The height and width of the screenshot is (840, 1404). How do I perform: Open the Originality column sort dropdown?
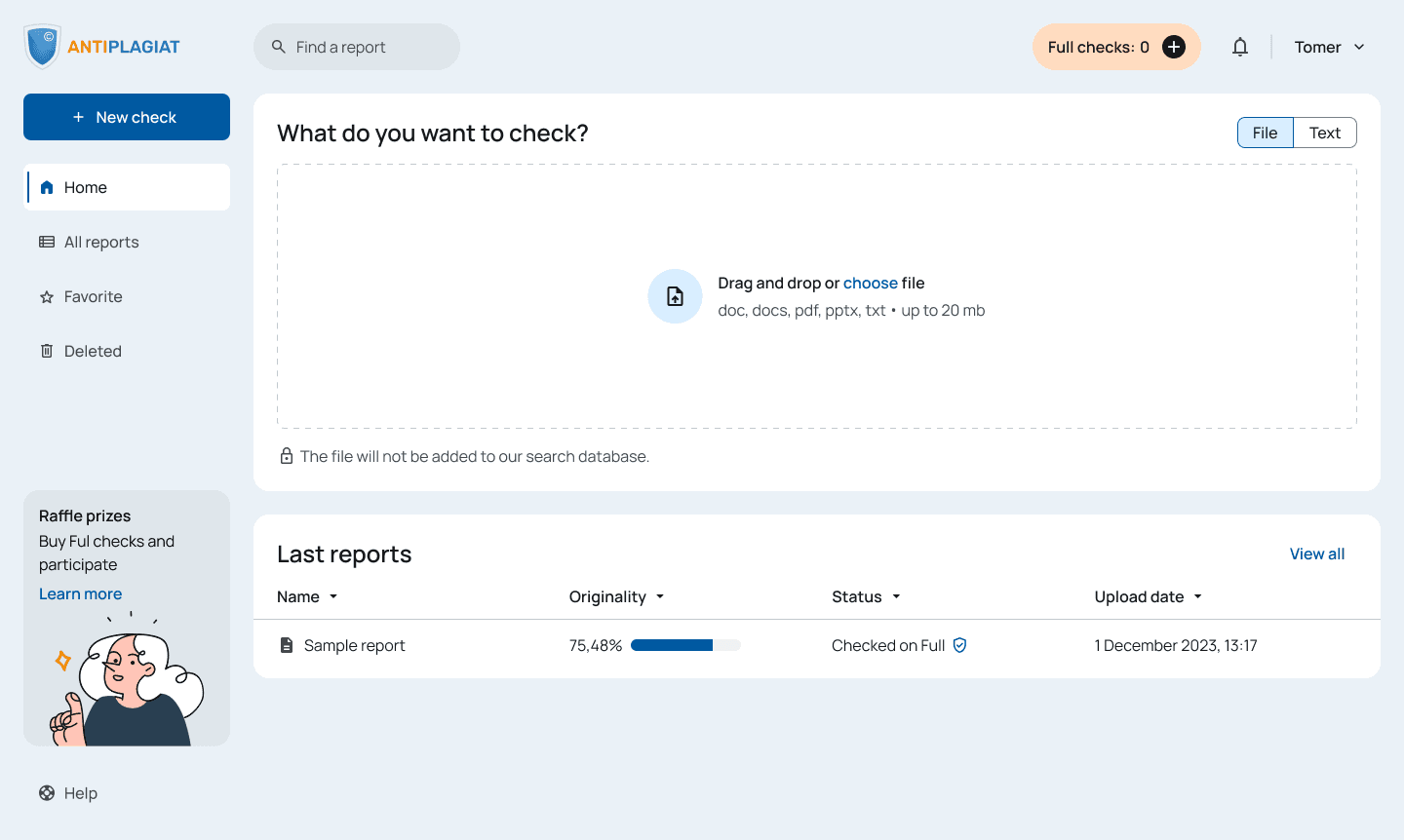point(660,596)
